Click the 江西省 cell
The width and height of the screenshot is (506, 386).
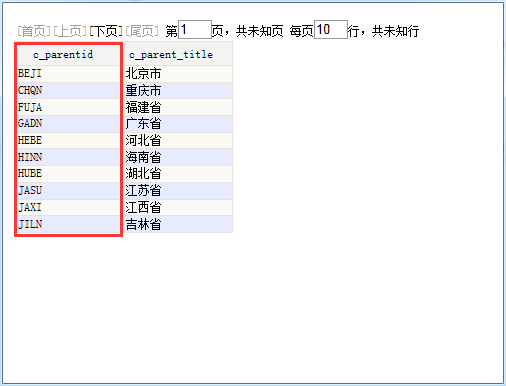pyautogui.click(x=178, y=208)
